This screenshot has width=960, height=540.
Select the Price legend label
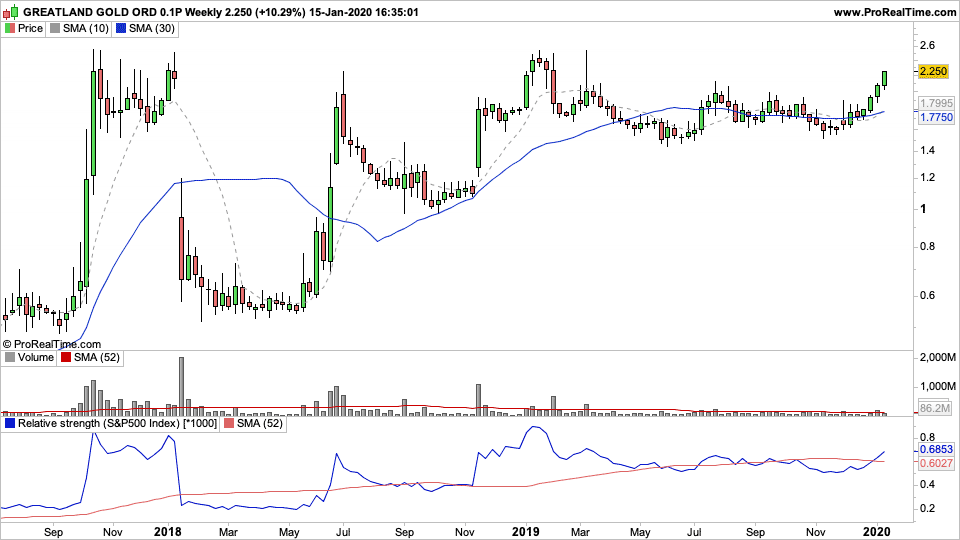pos(30,28)
